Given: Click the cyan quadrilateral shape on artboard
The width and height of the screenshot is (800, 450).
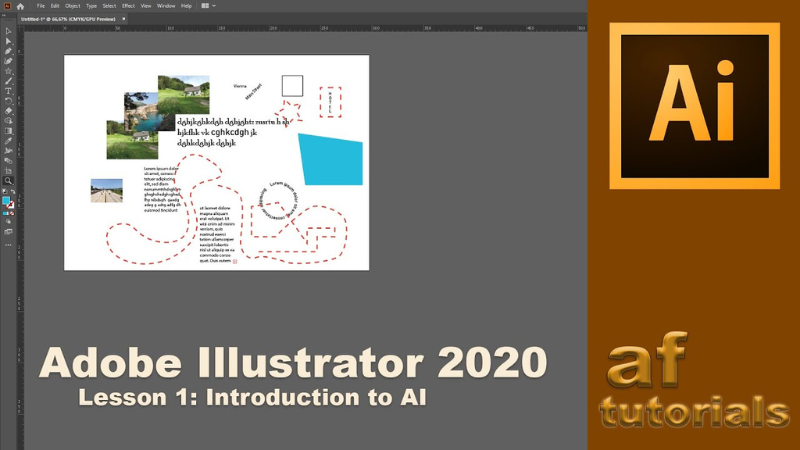Looking at the screenshot, I should pyautogui.click(x=331, y=158).
